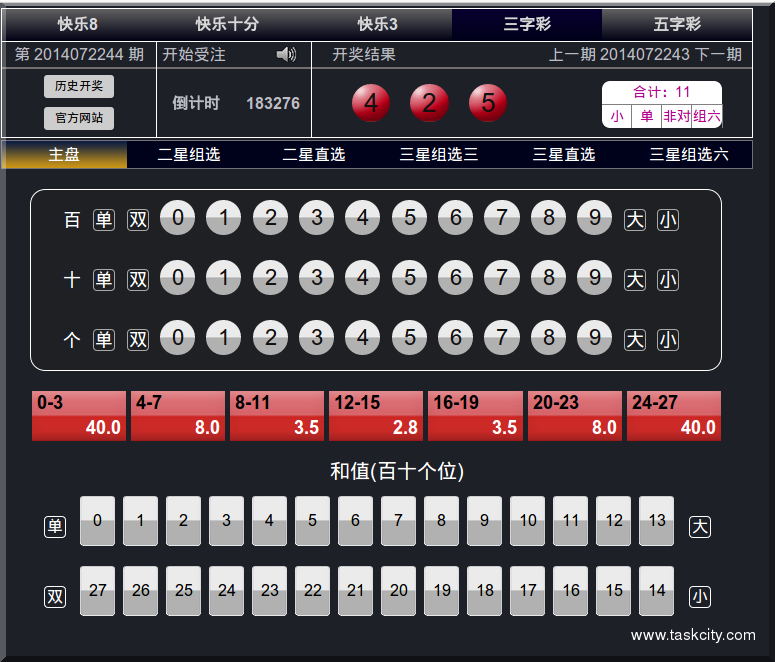Pick ball 0 in the 十 row
This screenshot has width=775, height=662.
click(x=178, y=278)
